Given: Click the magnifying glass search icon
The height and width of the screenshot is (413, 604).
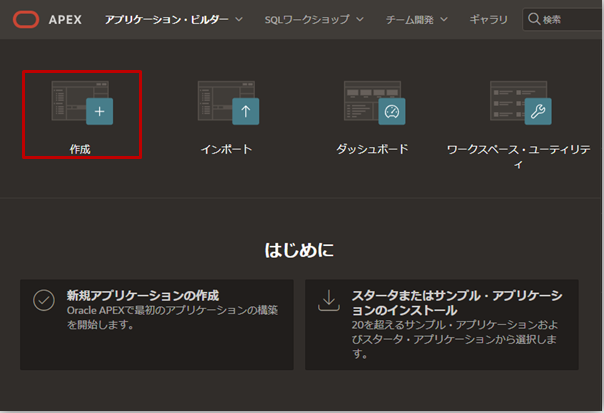Looking at the screenshot, I should click(534, 19).
